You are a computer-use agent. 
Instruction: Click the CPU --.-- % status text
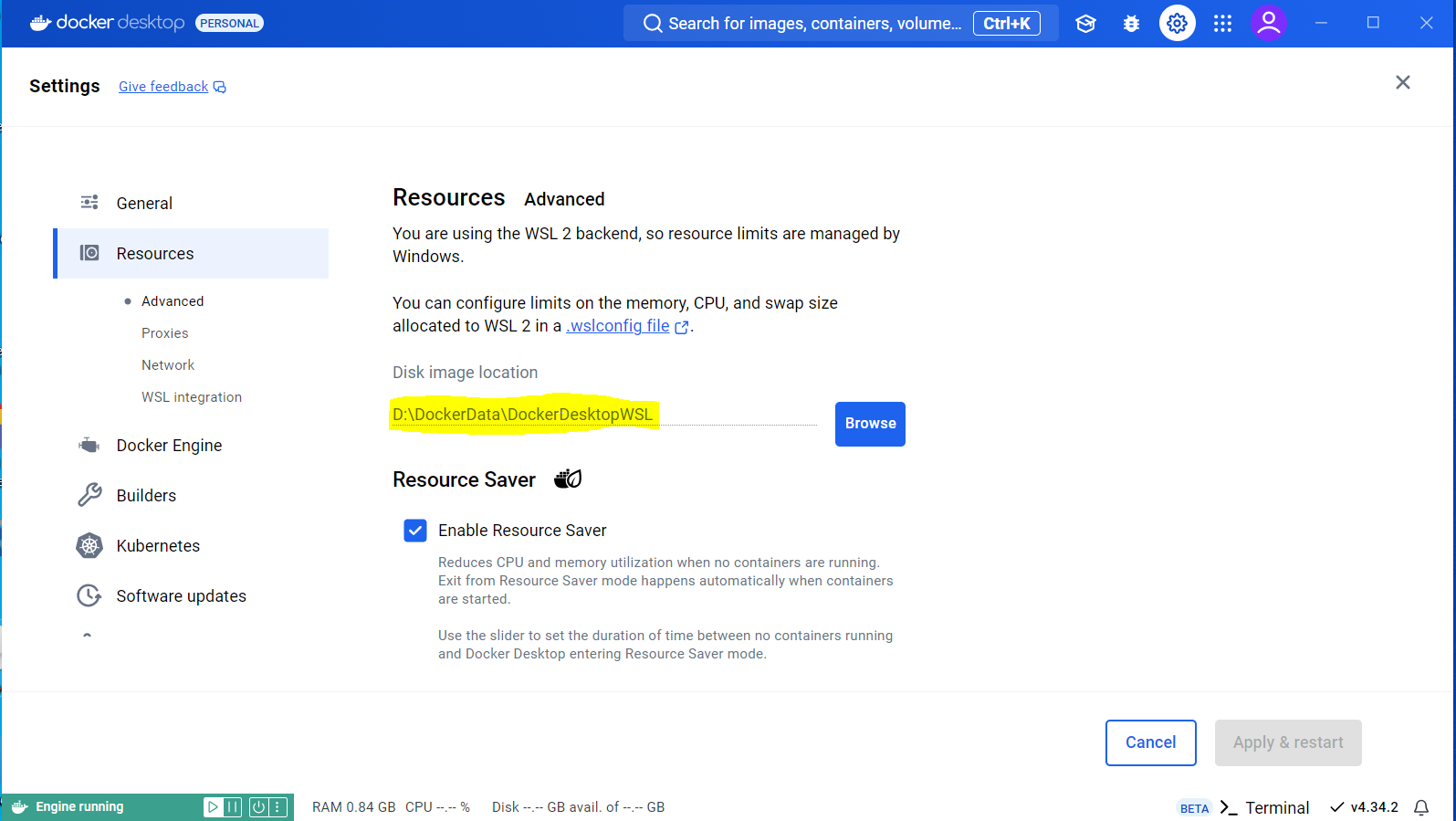437,807
